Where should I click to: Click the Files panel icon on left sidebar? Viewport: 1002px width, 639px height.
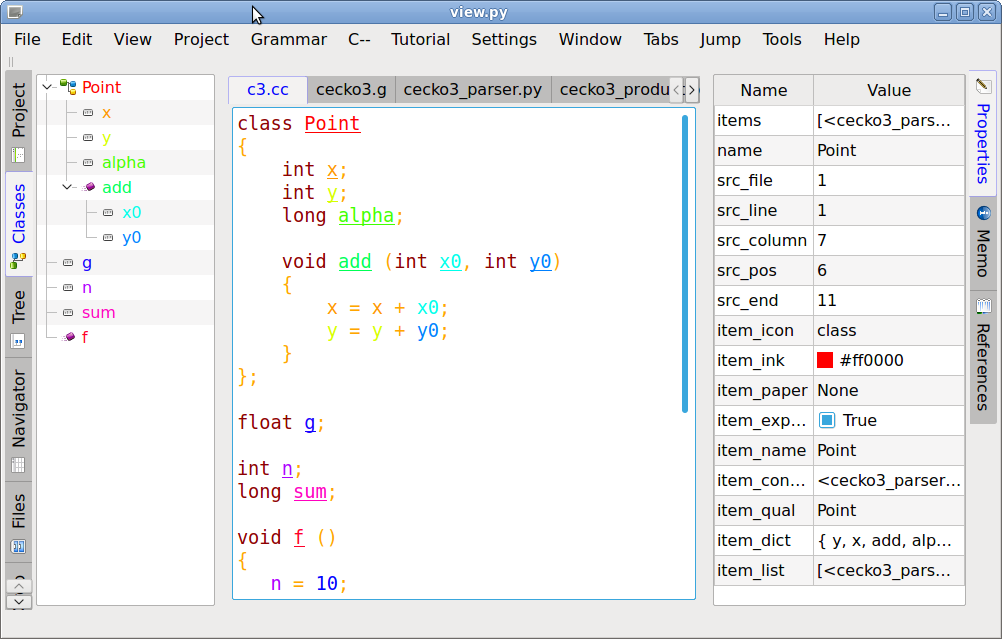pyautogui.click(x=18, y=547)
